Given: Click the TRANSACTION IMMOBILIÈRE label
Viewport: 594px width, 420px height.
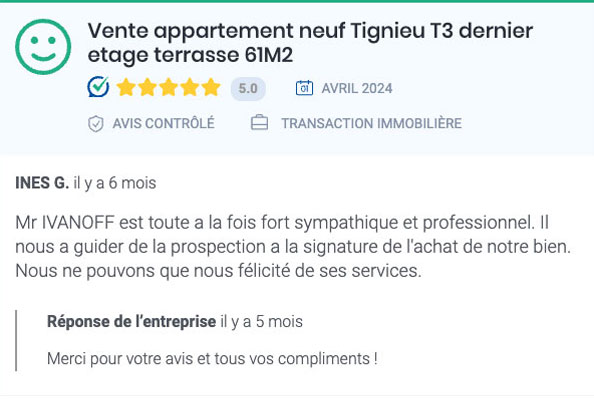Looking at the screenshot, I should (x=371, y=123).
